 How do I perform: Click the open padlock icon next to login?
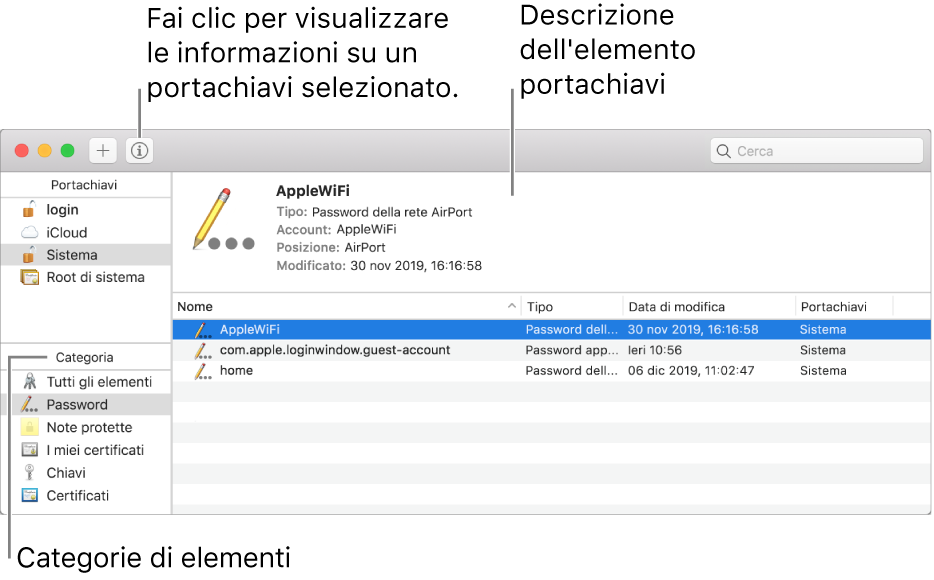tap(29, 209)
